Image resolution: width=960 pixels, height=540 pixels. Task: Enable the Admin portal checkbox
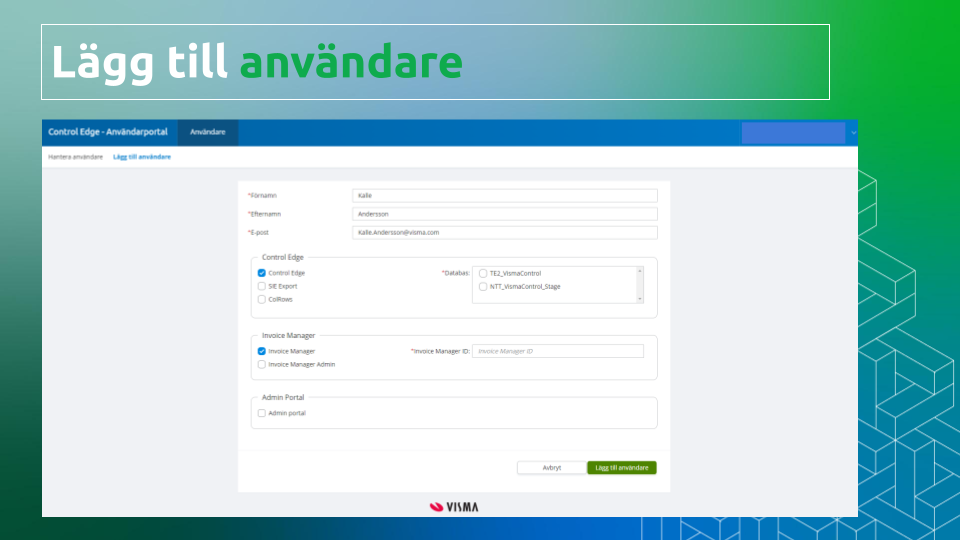[261, 413]
